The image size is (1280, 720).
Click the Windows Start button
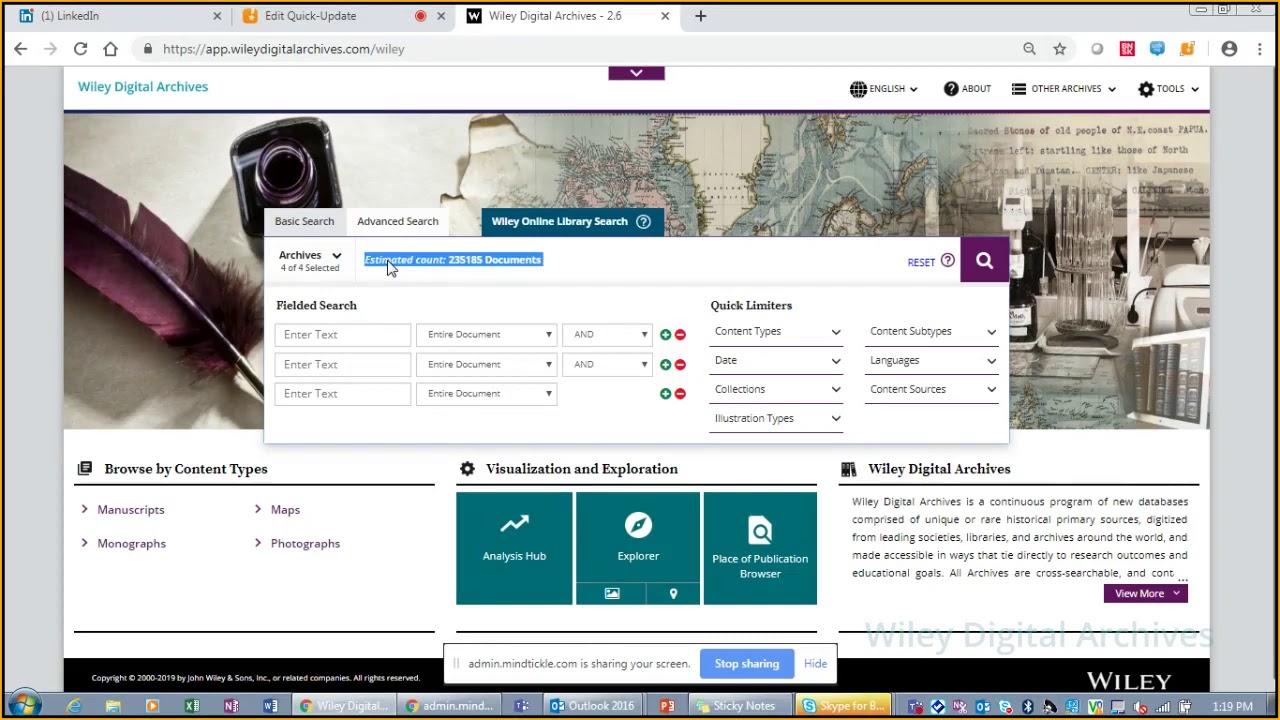click(24, 705)
